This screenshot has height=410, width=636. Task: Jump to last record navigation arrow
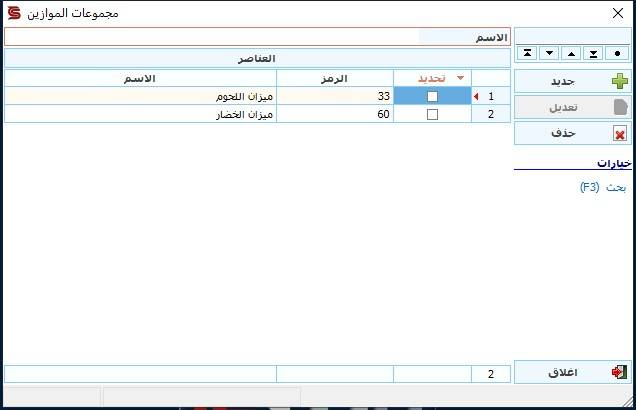click(x=593, y=53)
